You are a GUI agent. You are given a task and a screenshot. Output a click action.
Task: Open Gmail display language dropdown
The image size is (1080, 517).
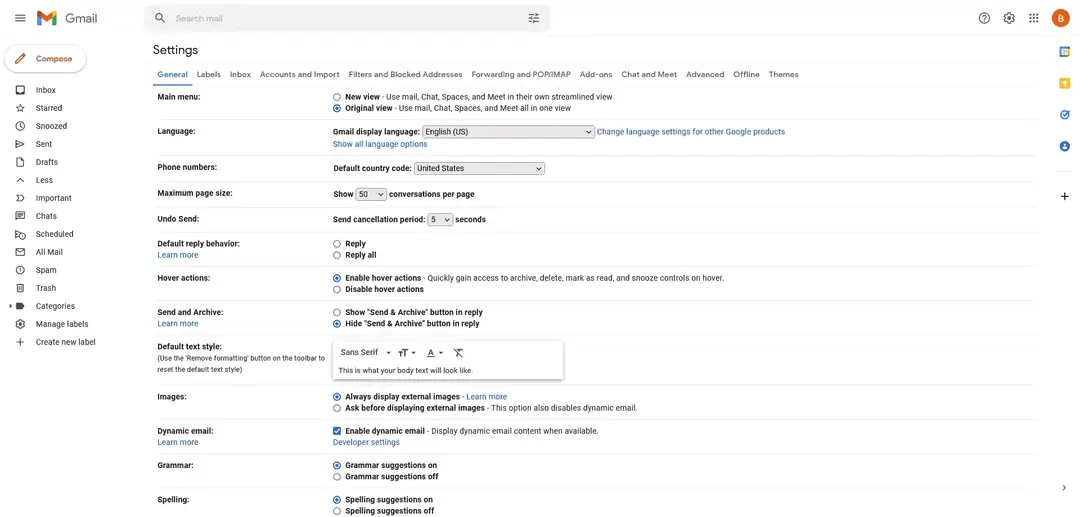508,131
